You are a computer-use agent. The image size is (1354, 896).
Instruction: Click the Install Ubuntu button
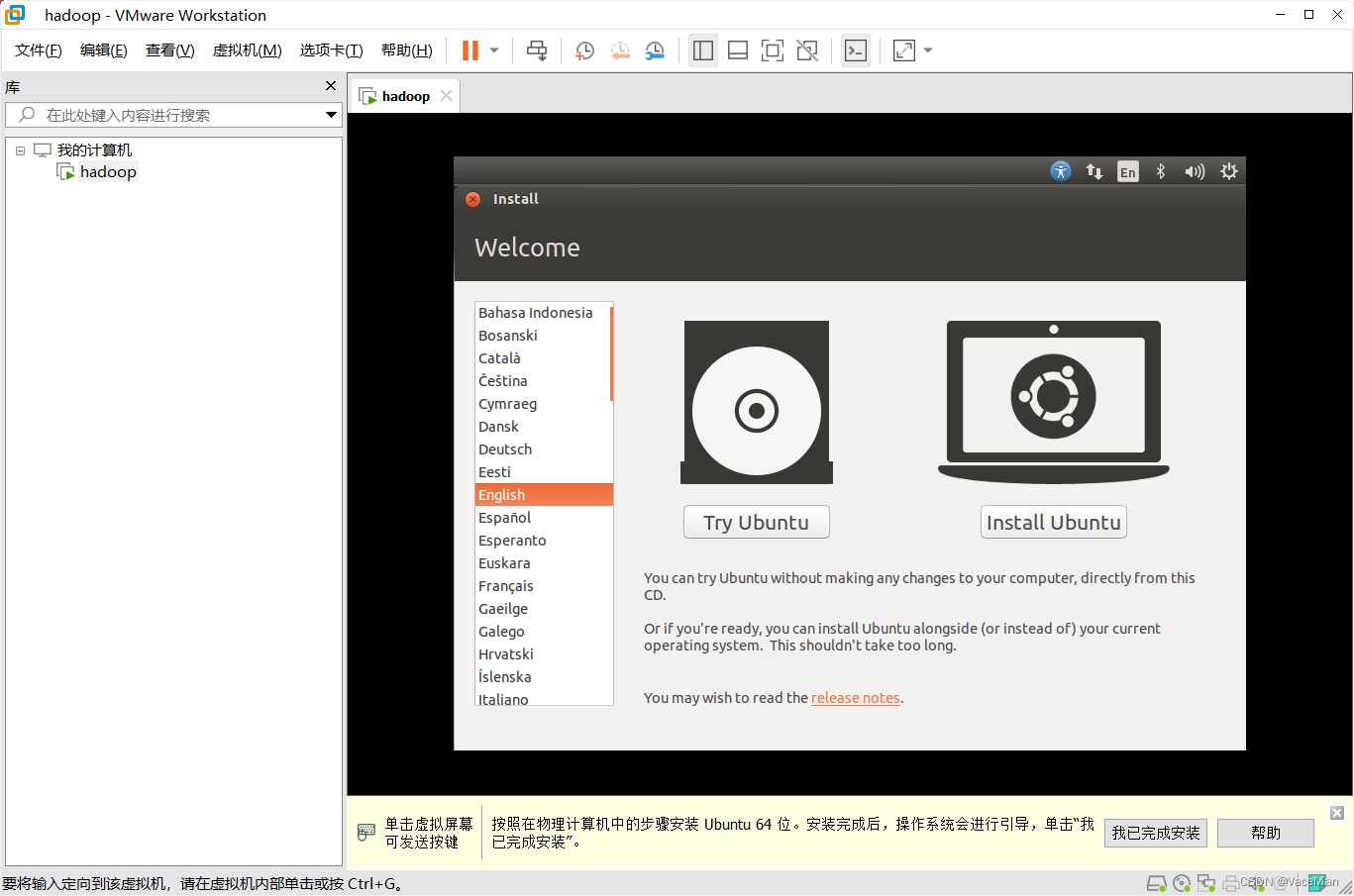[x=1053, y=522]
